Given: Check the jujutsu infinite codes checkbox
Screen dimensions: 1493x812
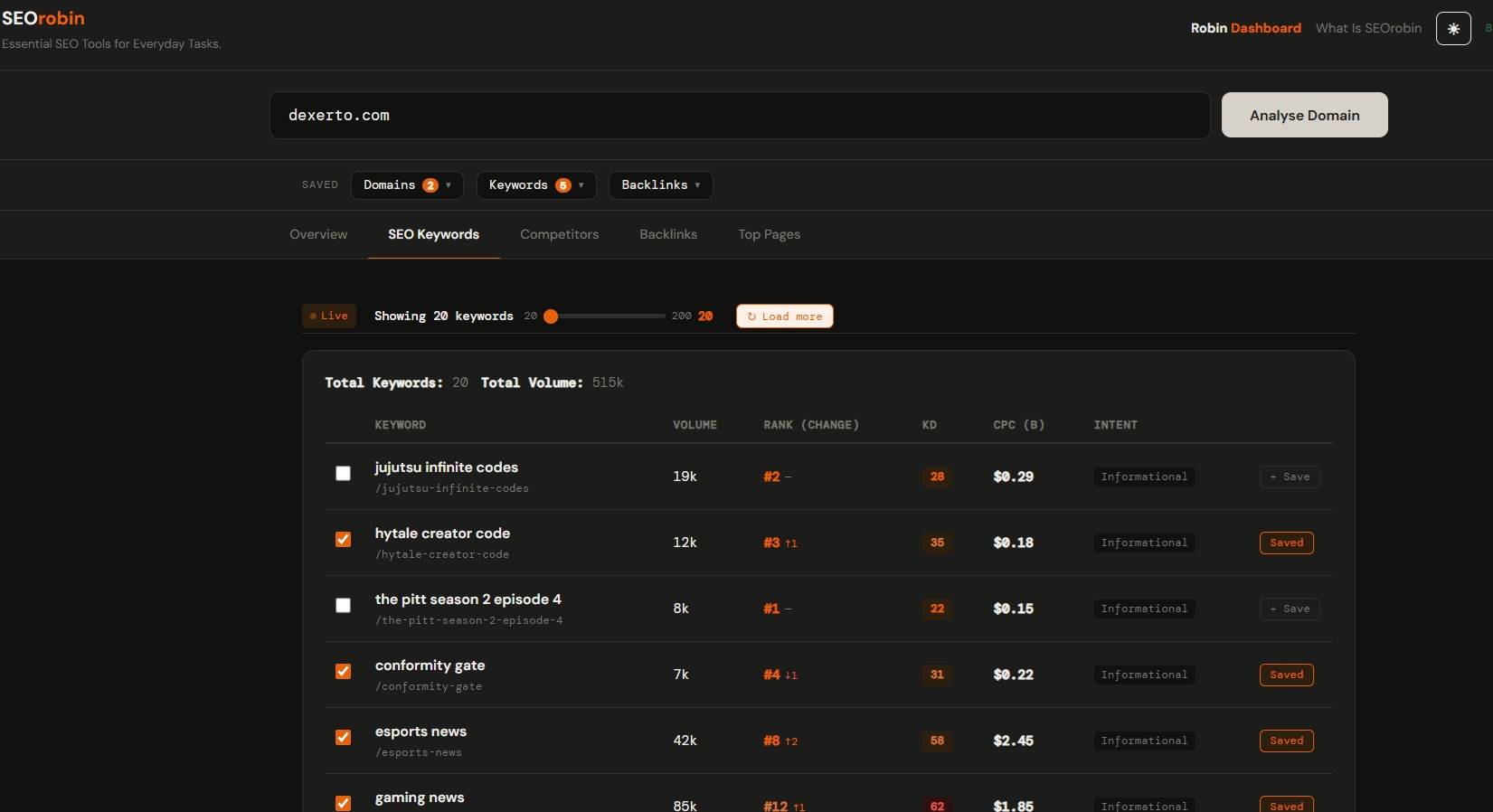Looking at the screenshot, I should tap(343, 473).
